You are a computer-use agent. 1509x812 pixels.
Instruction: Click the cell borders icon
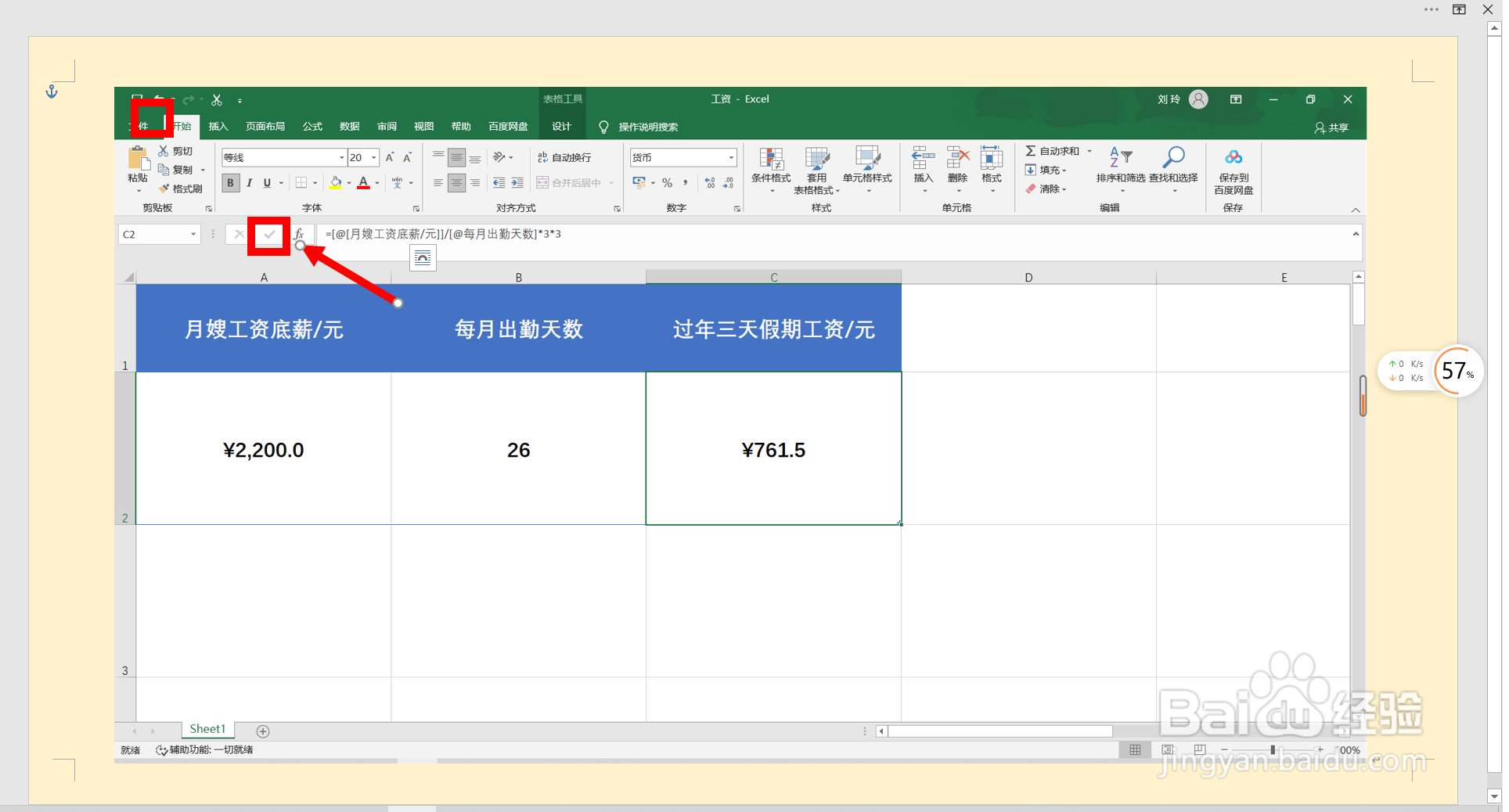pyautogui.click(x=301, y=183)
